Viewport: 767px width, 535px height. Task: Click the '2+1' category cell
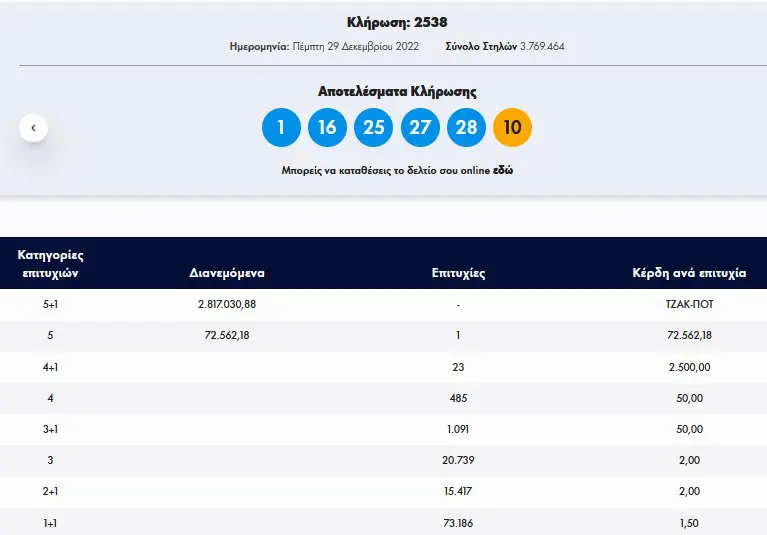coord(50,491)
